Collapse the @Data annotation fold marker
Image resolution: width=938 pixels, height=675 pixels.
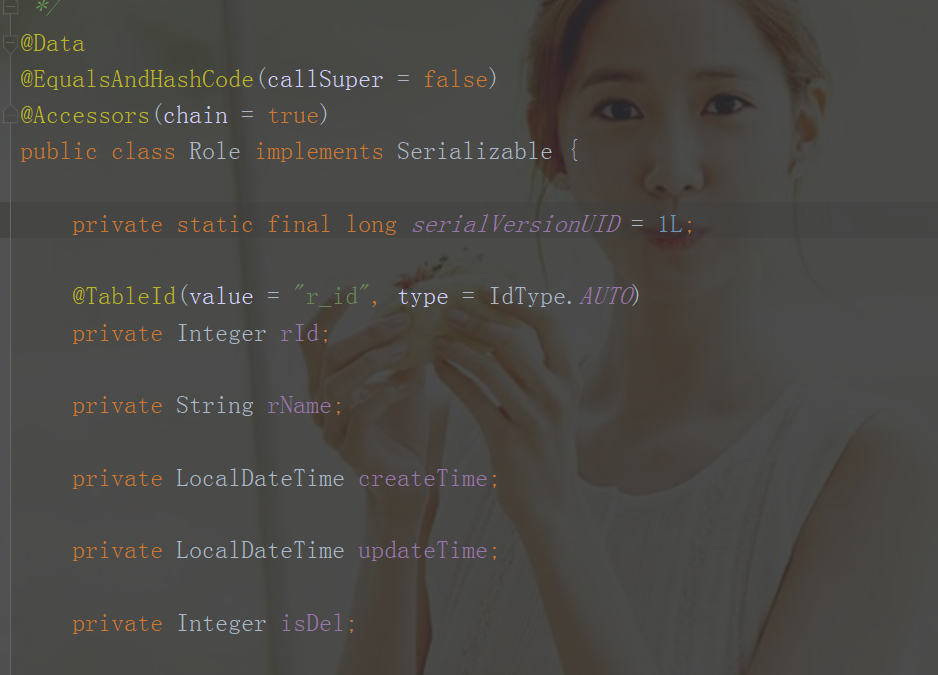pos(10,44)
